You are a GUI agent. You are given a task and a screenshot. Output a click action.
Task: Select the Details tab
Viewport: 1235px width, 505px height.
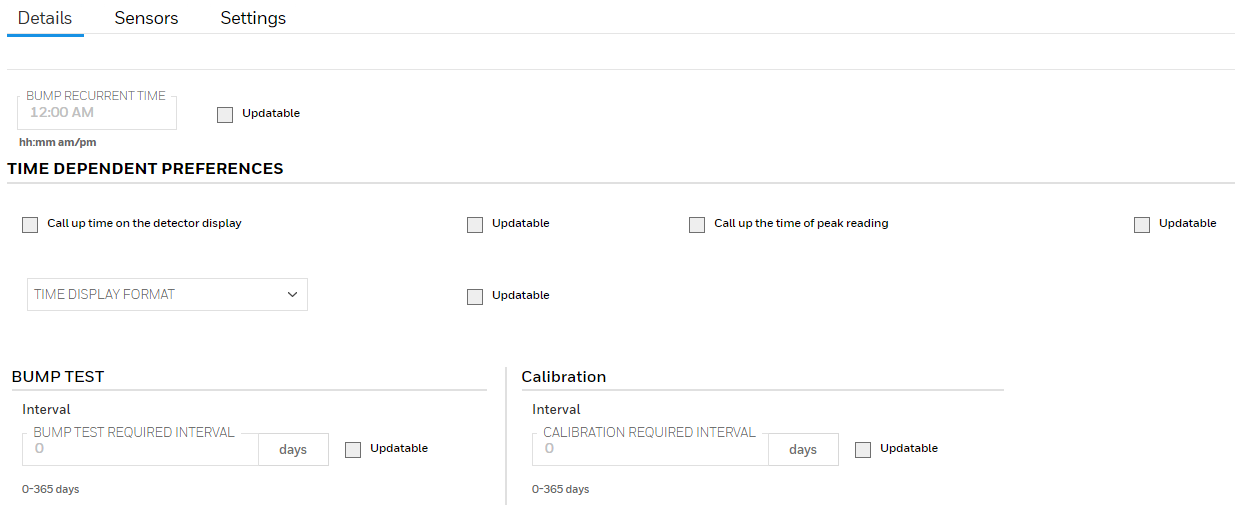[x=45, y=18]
